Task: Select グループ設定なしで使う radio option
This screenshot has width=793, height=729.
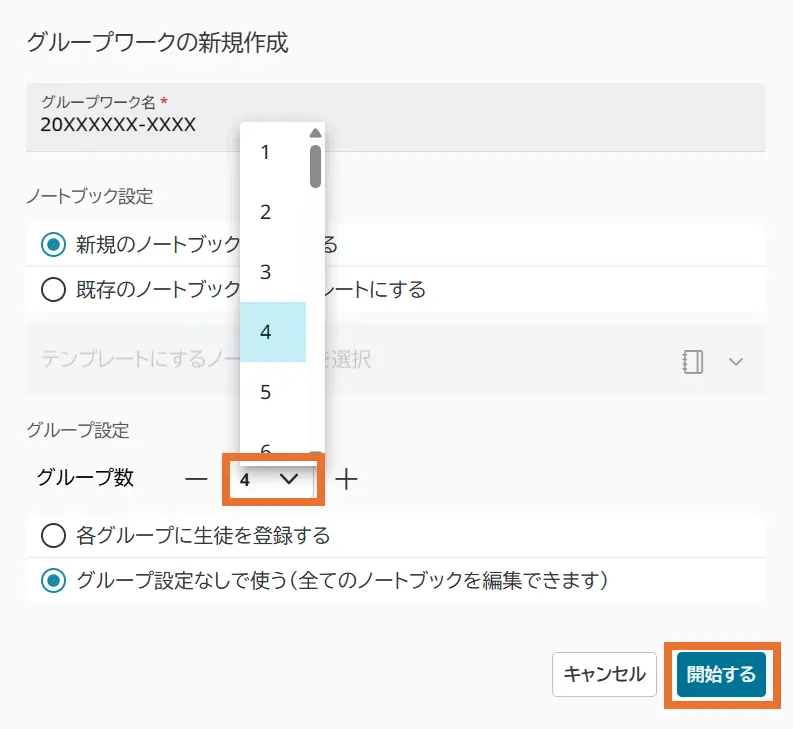Action: (x=53, y=580)
